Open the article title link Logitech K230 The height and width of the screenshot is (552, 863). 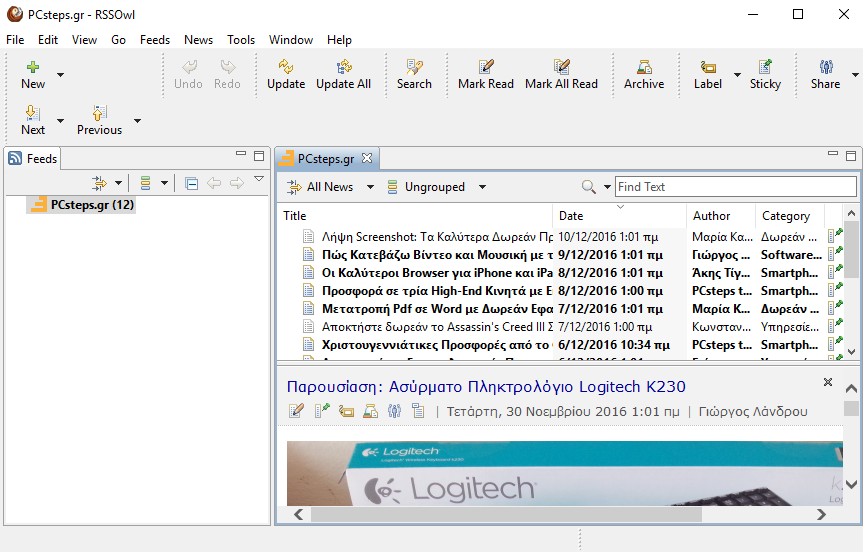(486, 386)
